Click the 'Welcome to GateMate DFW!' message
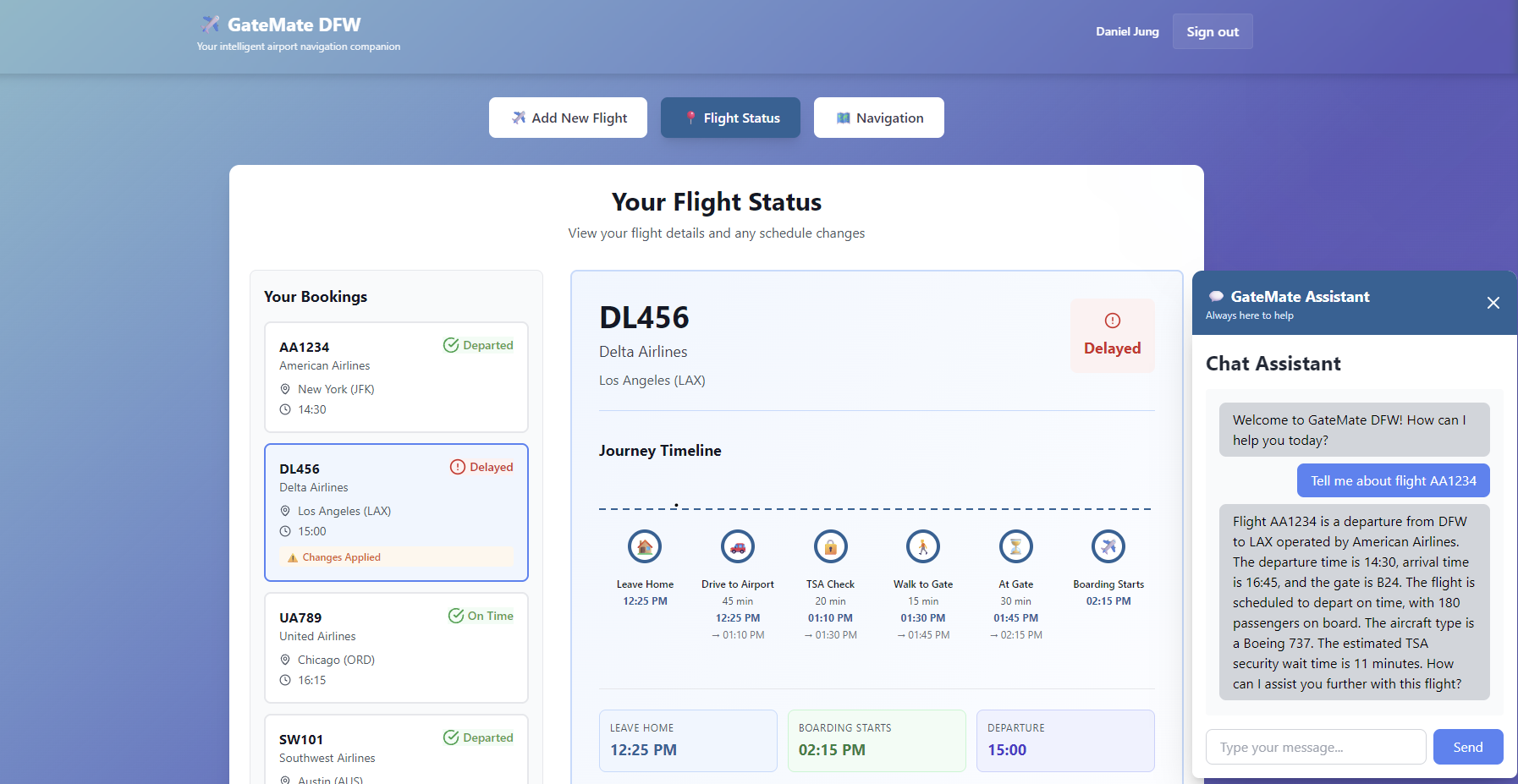The width and height of the screenshot is (1518, 784). pos(1355,430)
